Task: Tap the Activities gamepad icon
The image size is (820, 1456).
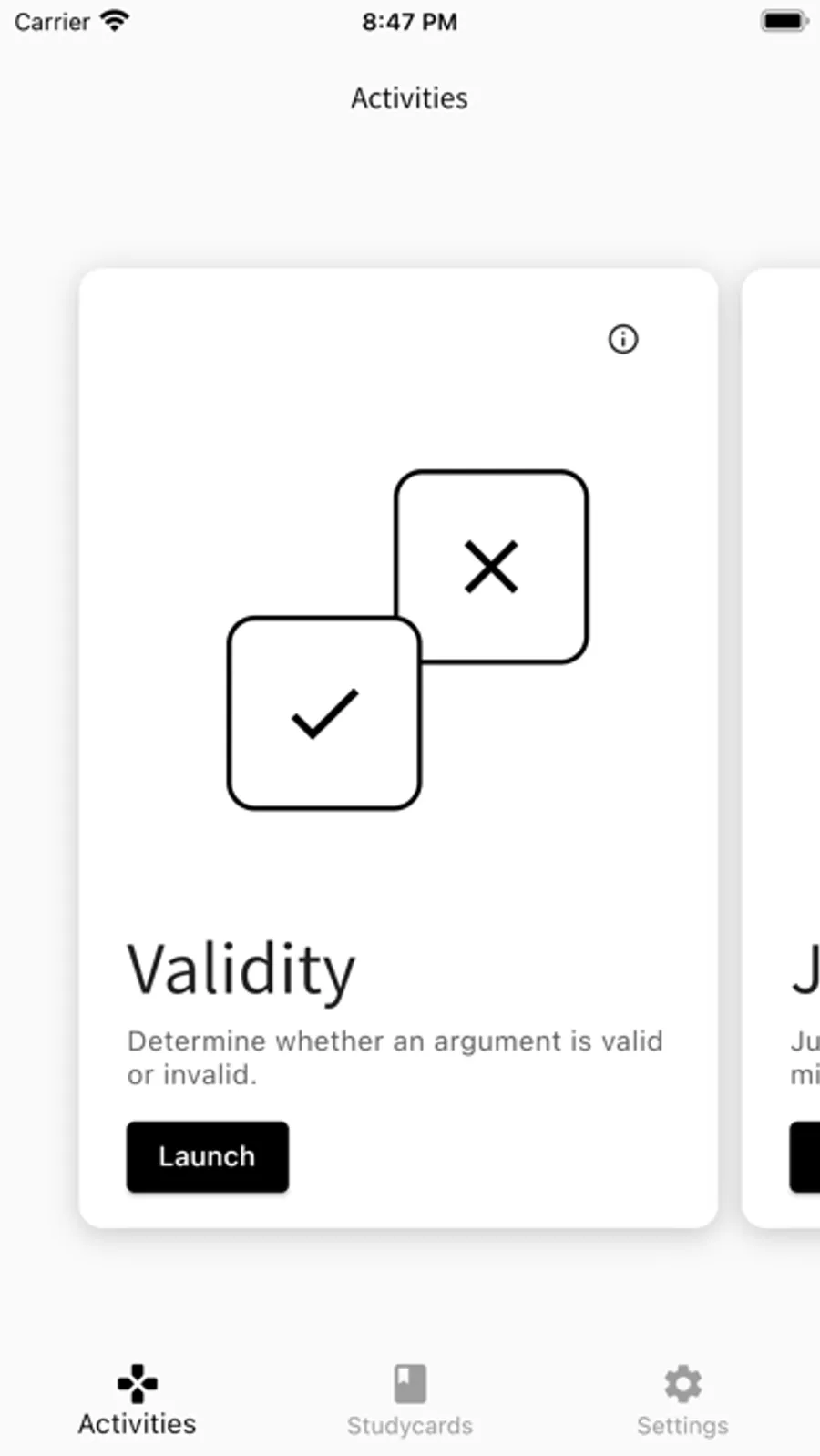Action: pos(138,1383)
